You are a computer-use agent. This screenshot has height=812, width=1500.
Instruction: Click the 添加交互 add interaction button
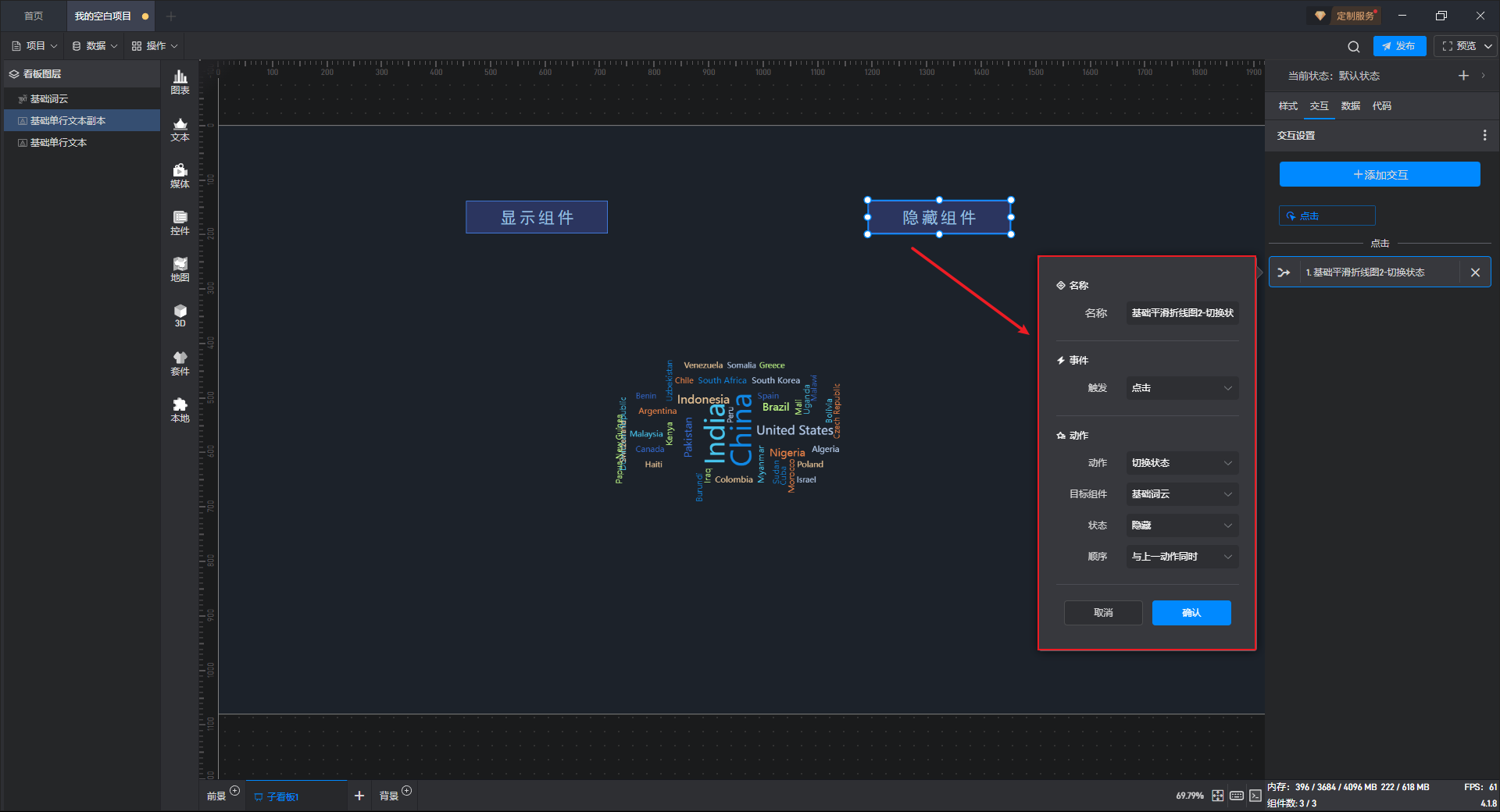click(1380, 175)
